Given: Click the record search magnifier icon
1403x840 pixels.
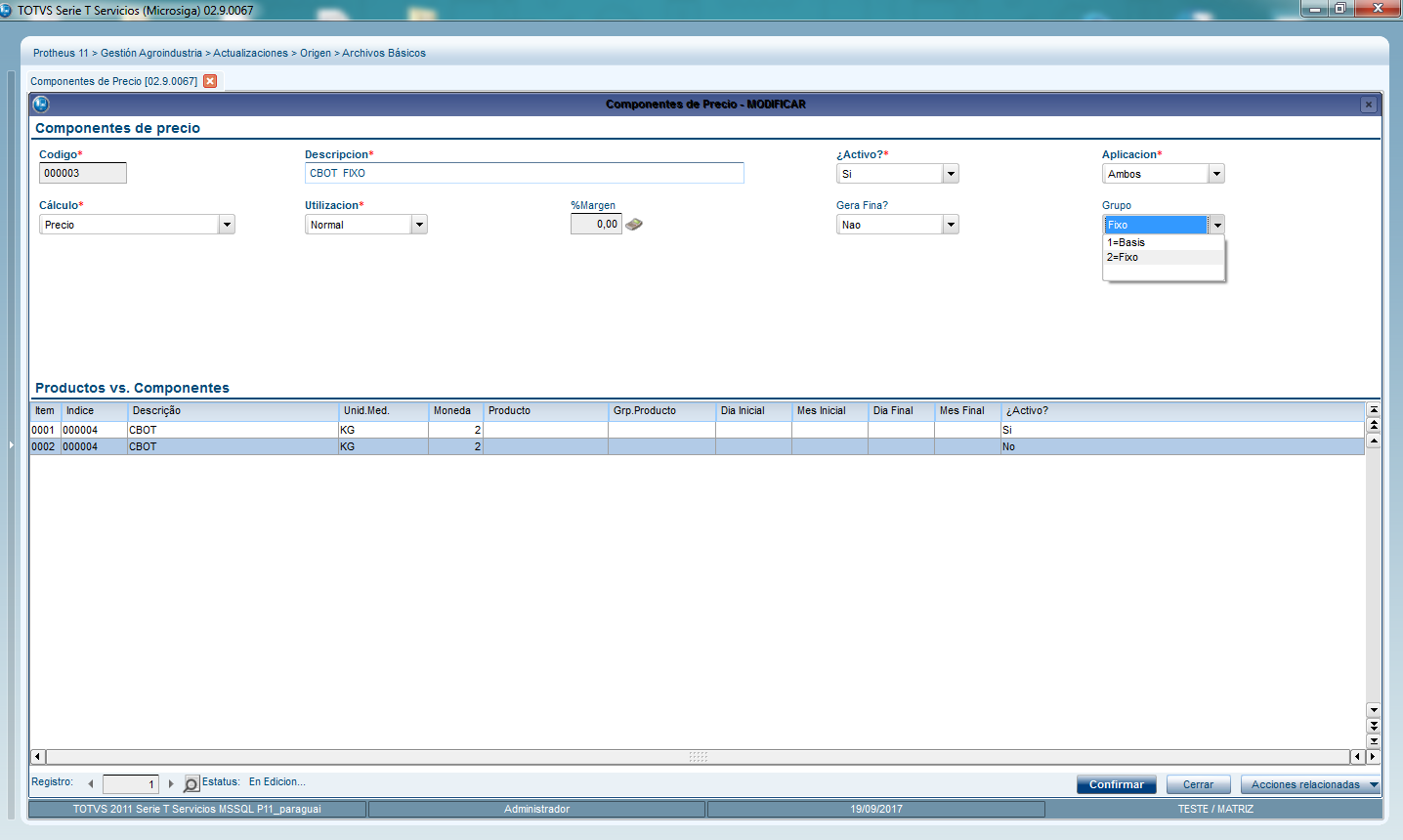Looking at the screenshot, I should click(x=191, y=784).
